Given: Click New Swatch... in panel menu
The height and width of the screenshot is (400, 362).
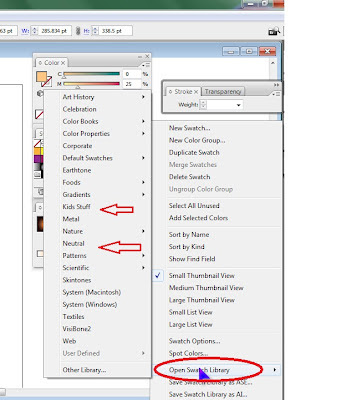Looking at the screenshot, I should pos(217,128).
